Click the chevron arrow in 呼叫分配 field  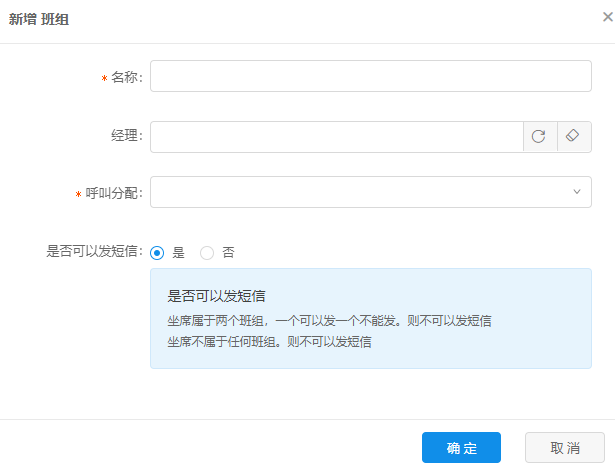[577, 192]
